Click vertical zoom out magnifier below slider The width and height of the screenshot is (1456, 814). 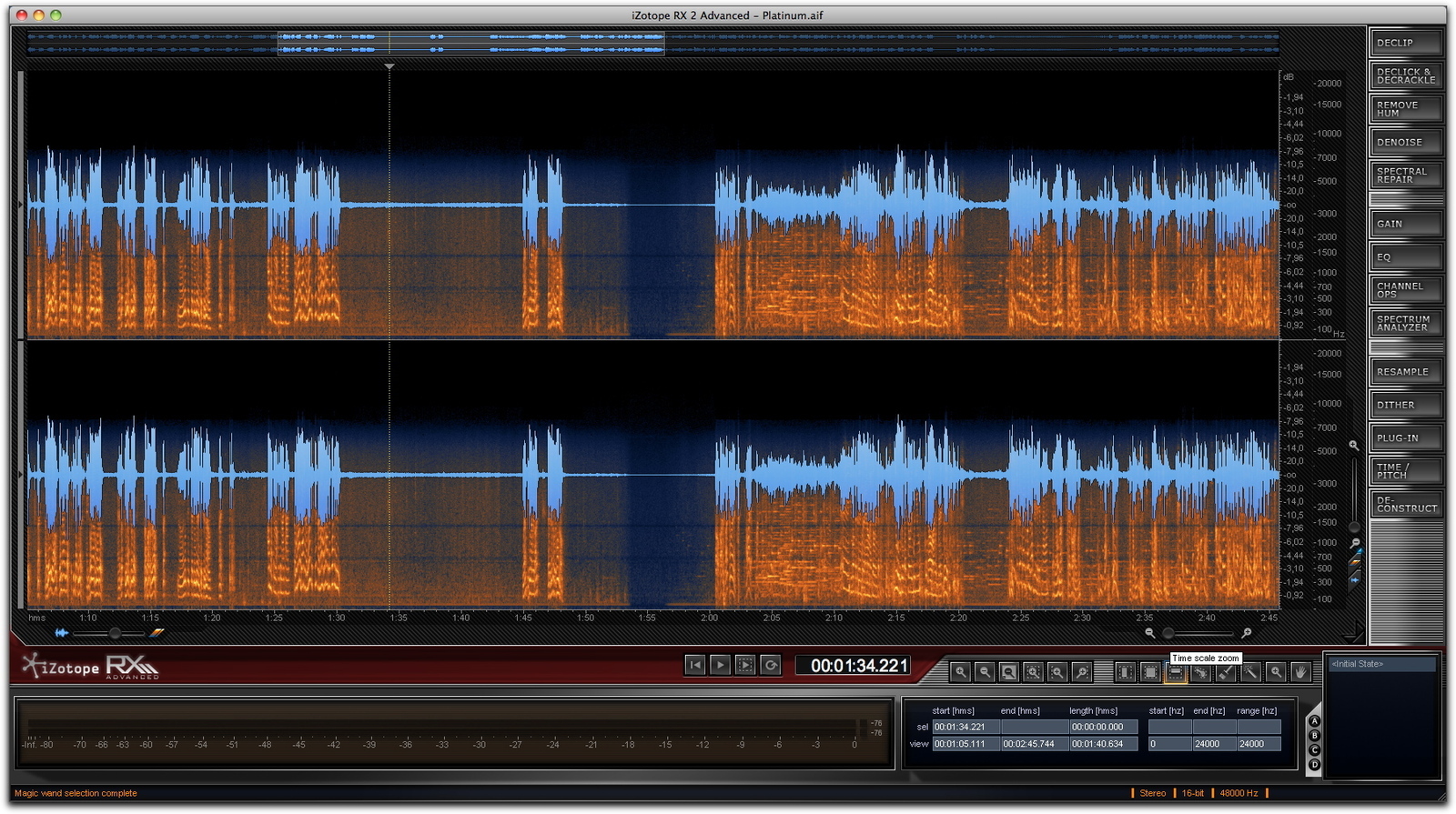(1355, 543)
